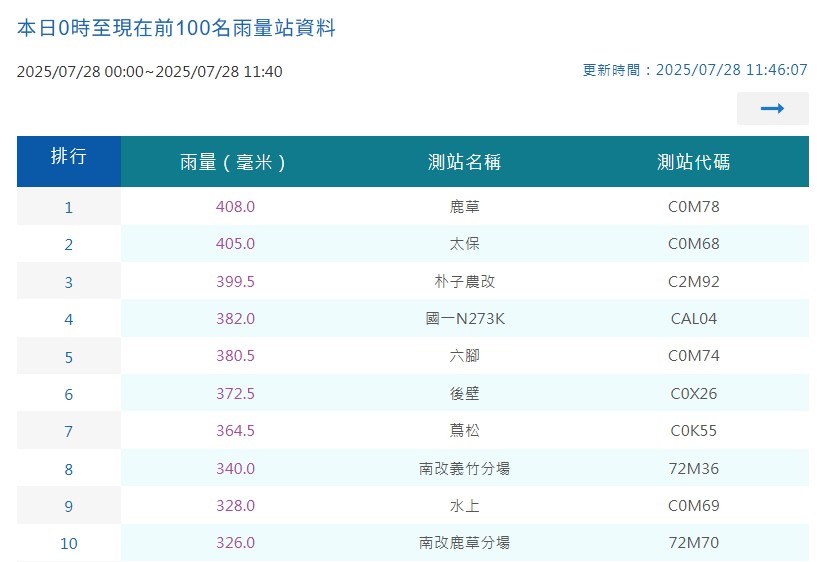Click the 雨量（毫米）column header
This screenshot has height=562, width=817.
click(235, 162)
